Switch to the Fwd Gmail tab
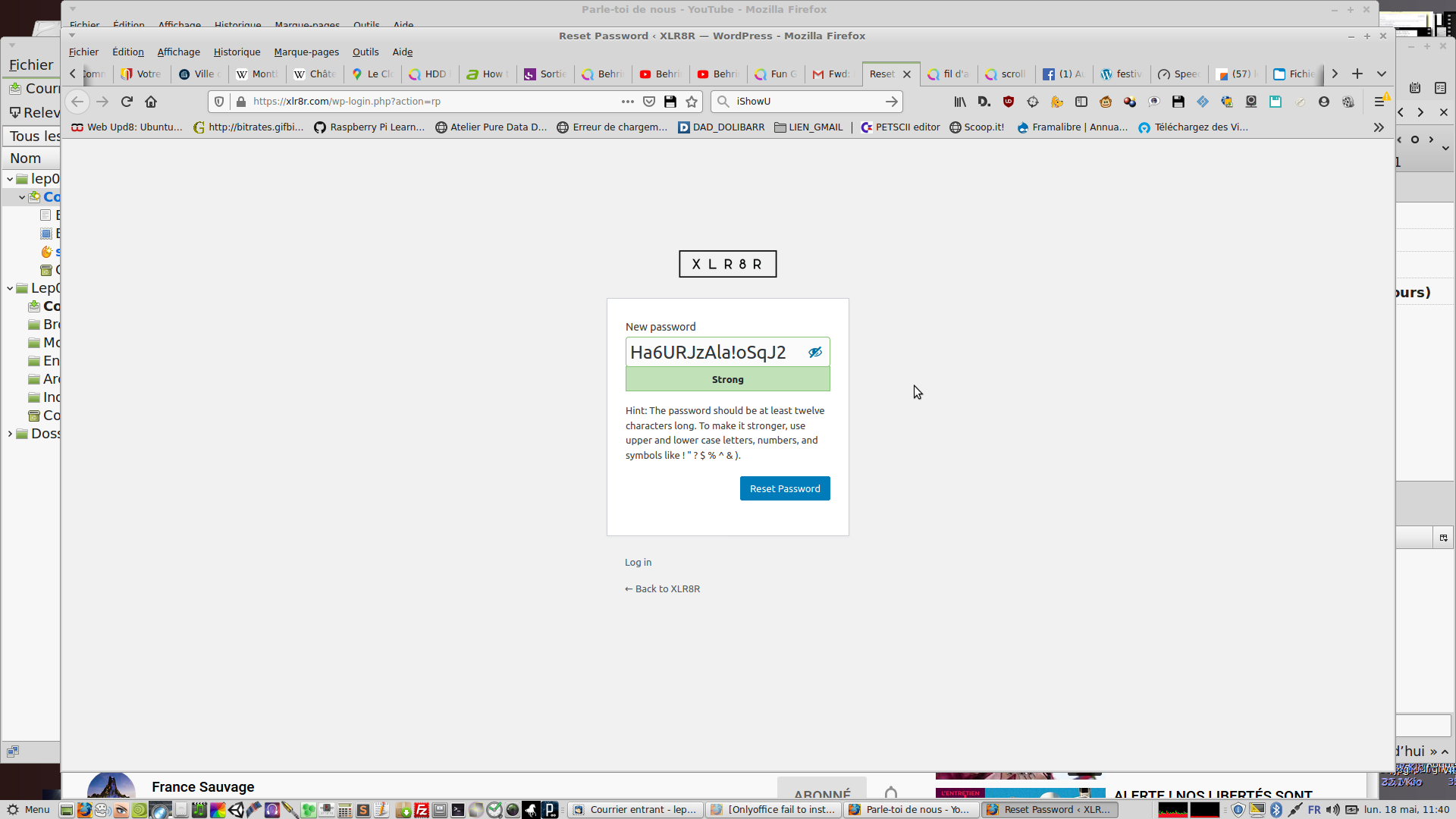Viewport: 1456px width, 819px height. point(832,74)
